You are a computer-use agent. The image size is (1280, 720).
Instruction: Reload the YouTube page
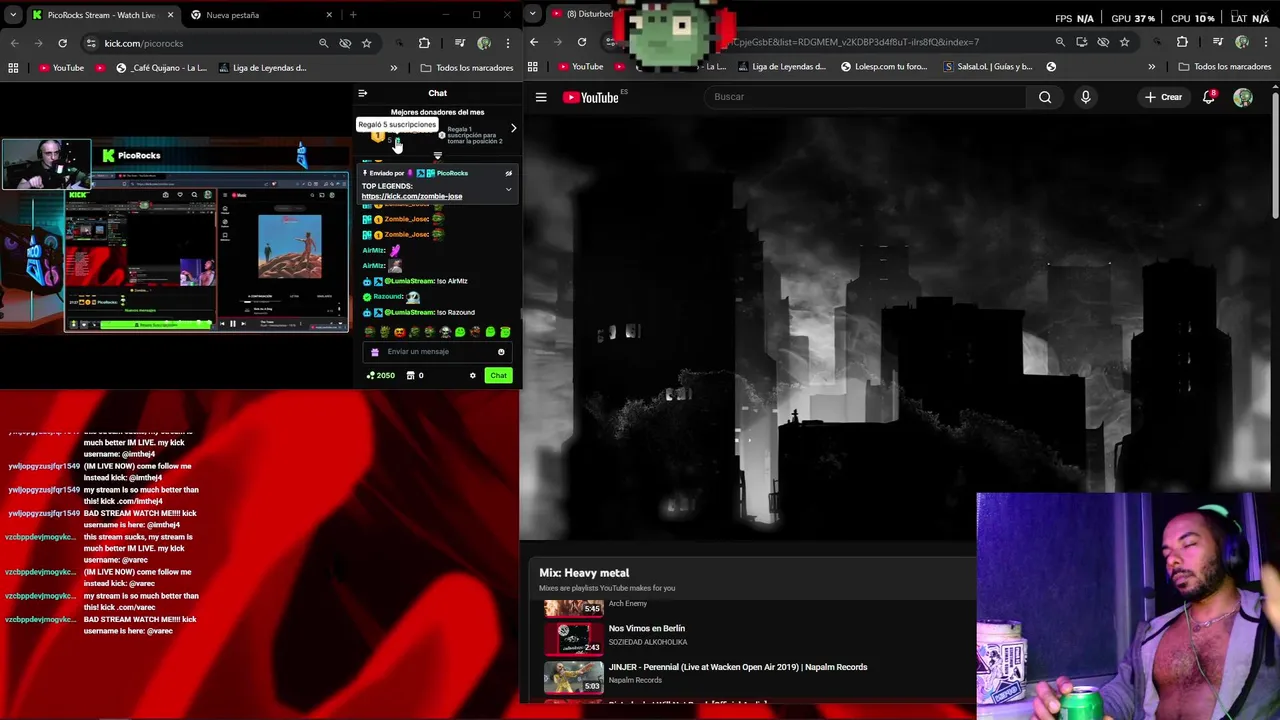click(582, 42)
